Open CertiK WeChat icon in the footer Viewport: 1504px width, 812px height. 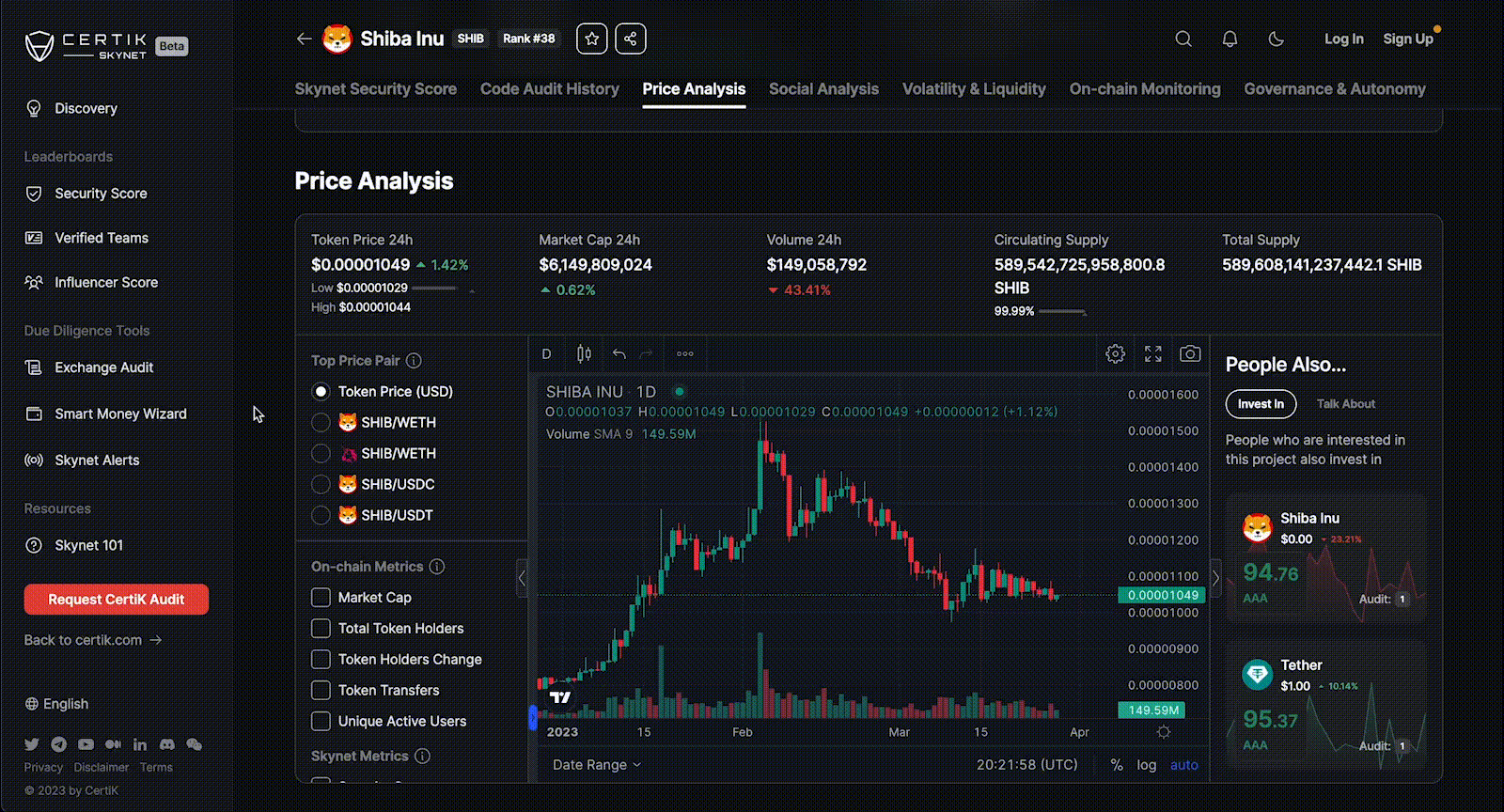(x=194, y=743)
